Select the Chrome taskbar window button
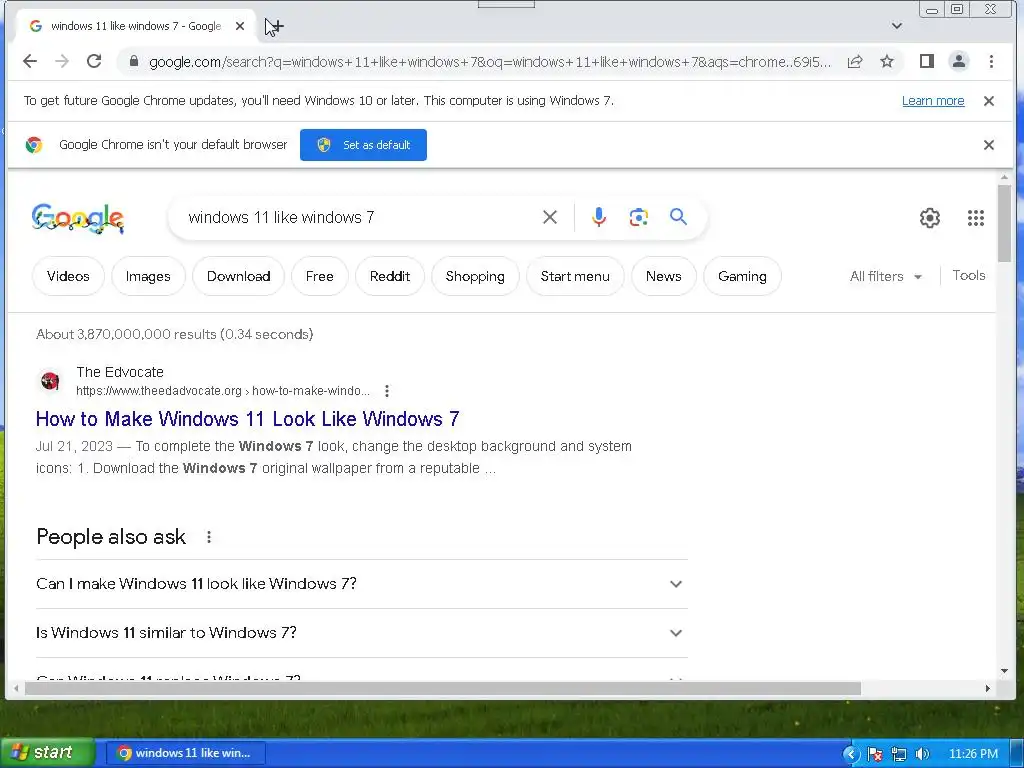This screenshot has width=1024, height=768. [186, 753]
